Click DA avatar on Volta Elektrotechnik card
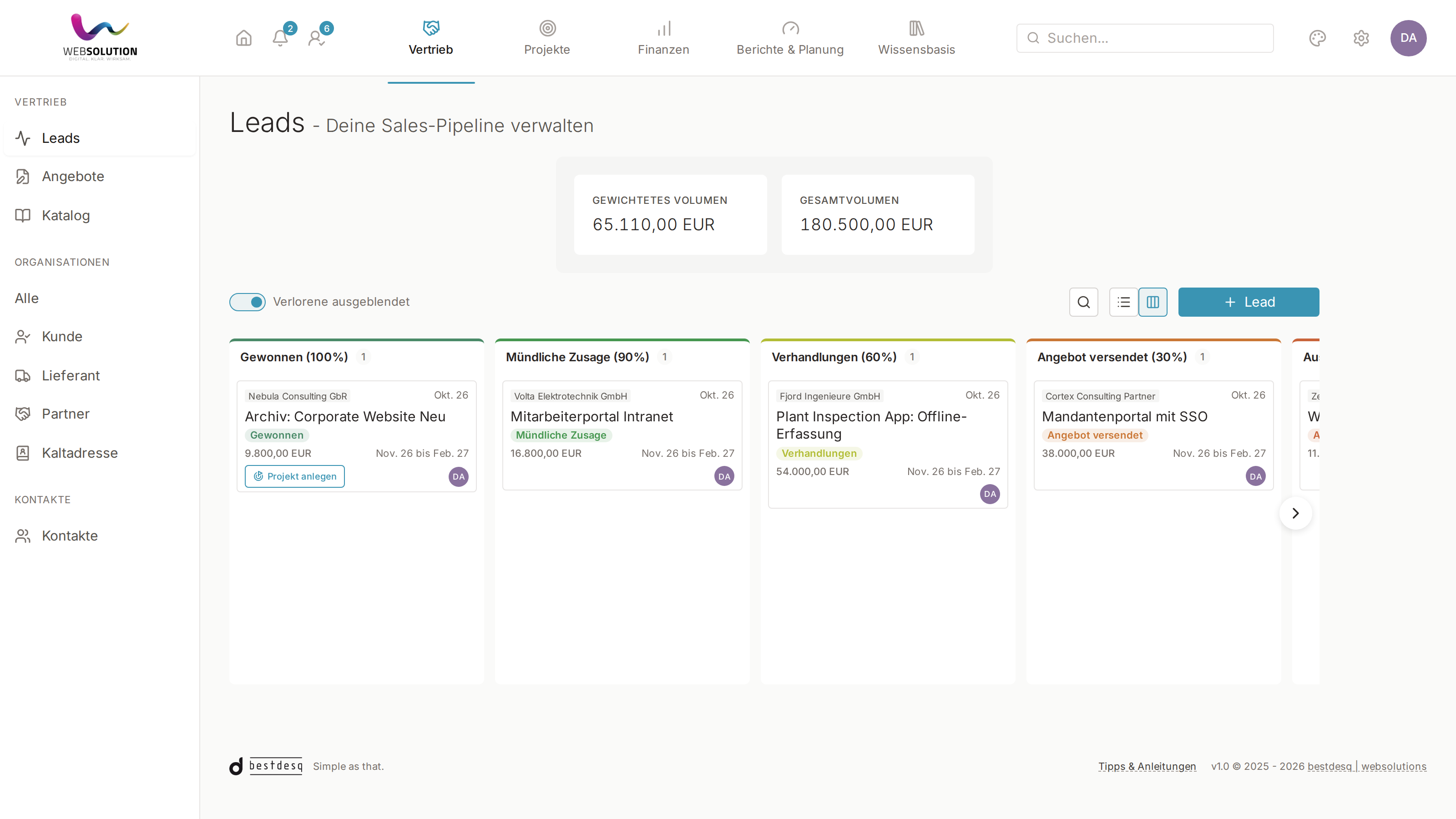 [x=724, y=476]
